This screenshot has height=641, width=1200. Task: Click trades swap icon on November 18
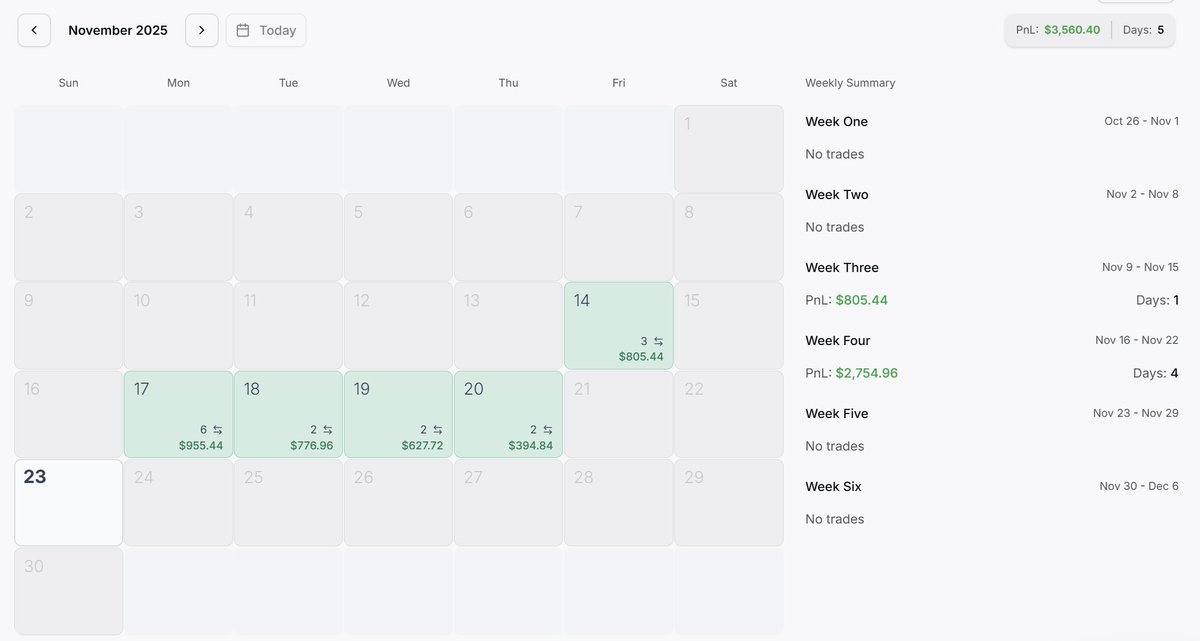coord(328,430)
